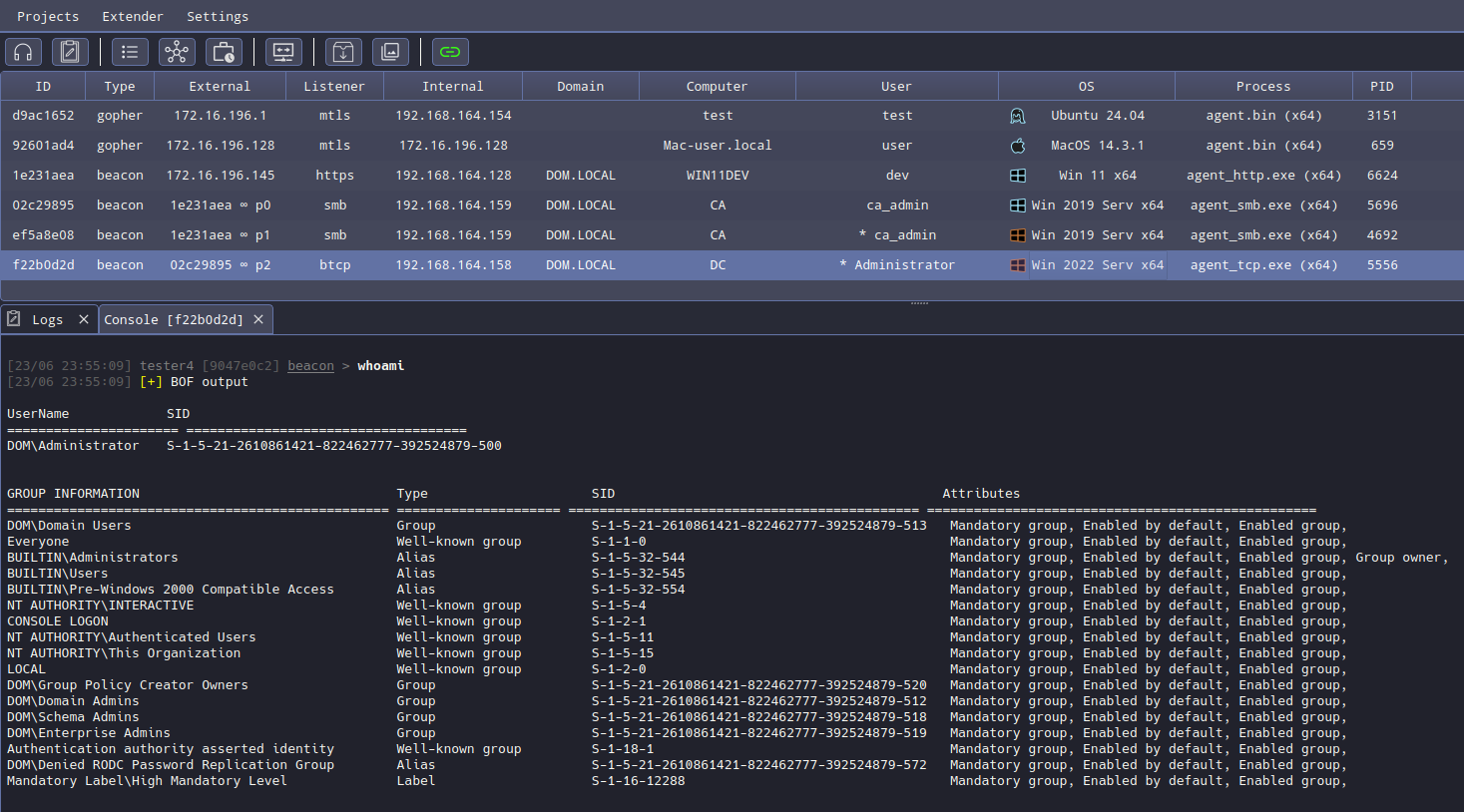Open the Logs clipboard toolbar icon
The width and height of the screenshot is (1464, 812).
pos(70,52)
